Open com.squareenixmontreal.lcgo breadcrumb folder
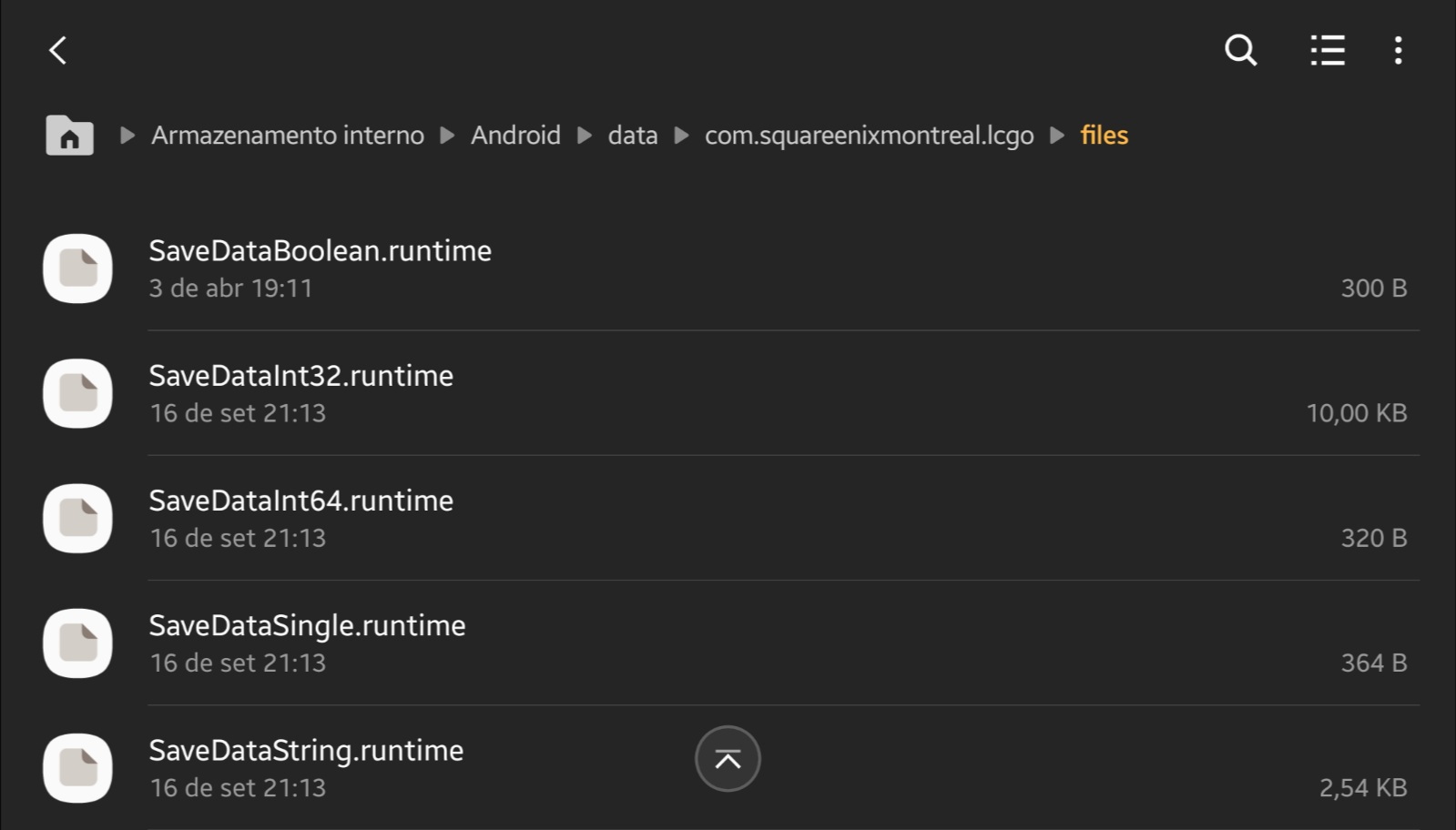 869,136
